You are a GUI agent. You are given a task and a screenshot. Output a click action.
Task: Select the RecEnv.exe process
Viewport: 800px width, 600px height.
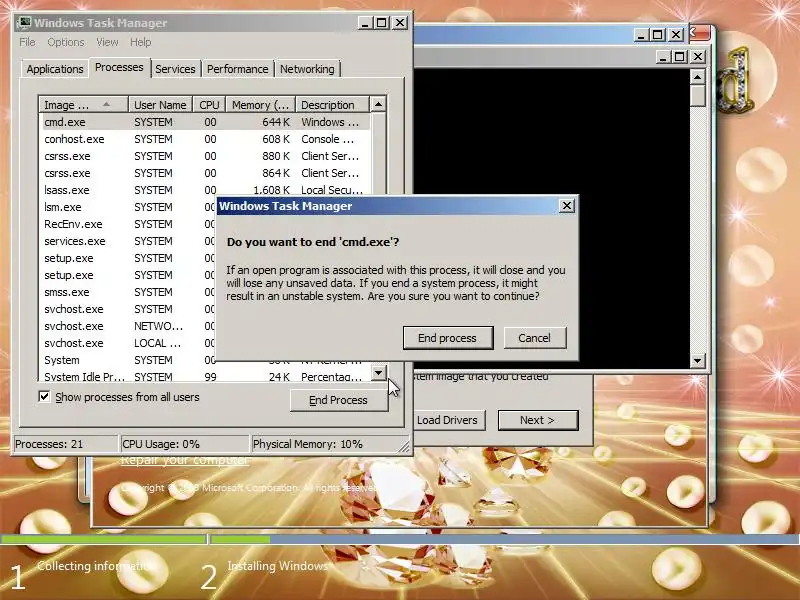pyautogui.click(x=128, y=224)
